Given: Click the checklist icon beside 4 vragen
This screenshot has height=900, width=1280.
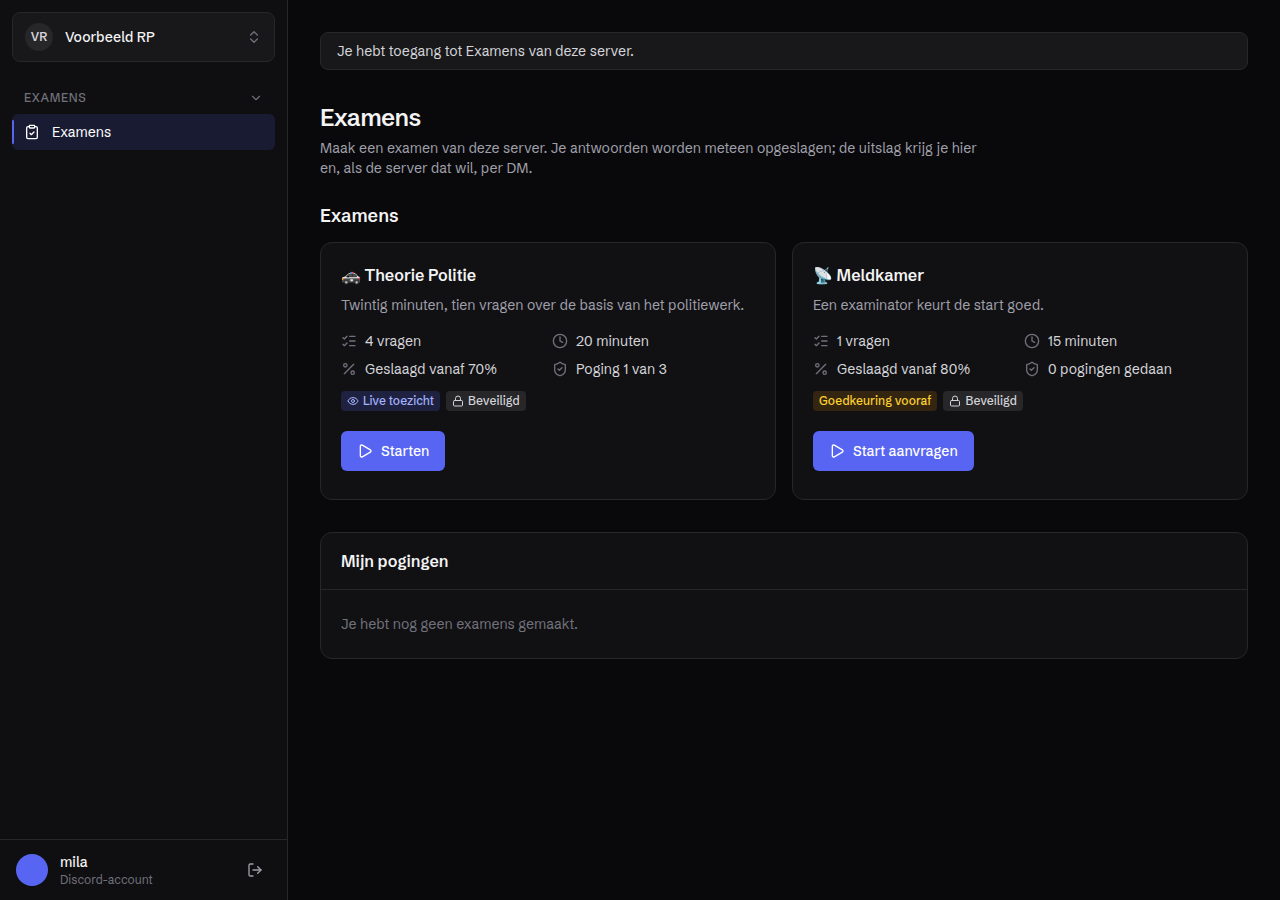Looking at the screenshot, I should [x=349, y=341].
